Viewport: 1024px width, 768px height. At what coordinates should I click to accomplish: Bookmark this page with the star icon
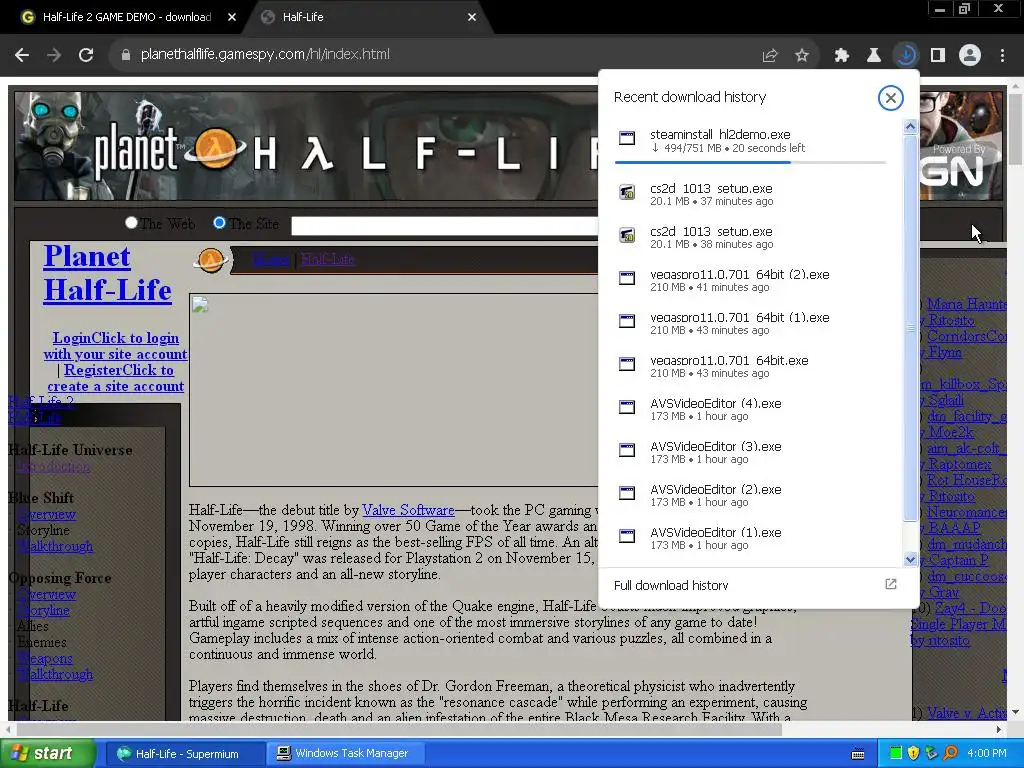click(802, 56)
